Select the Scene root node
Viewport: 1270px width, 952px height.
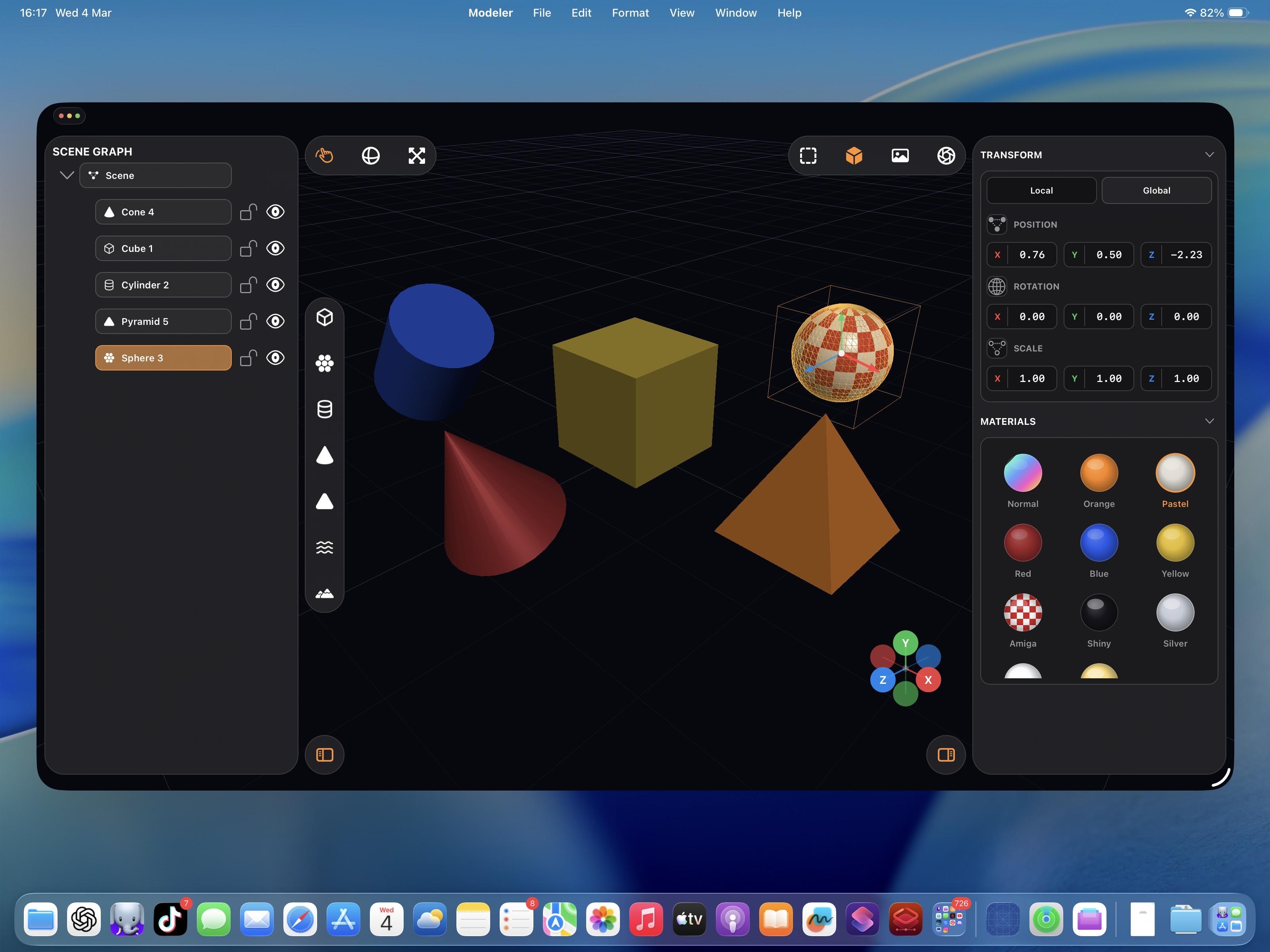(156, 175)
